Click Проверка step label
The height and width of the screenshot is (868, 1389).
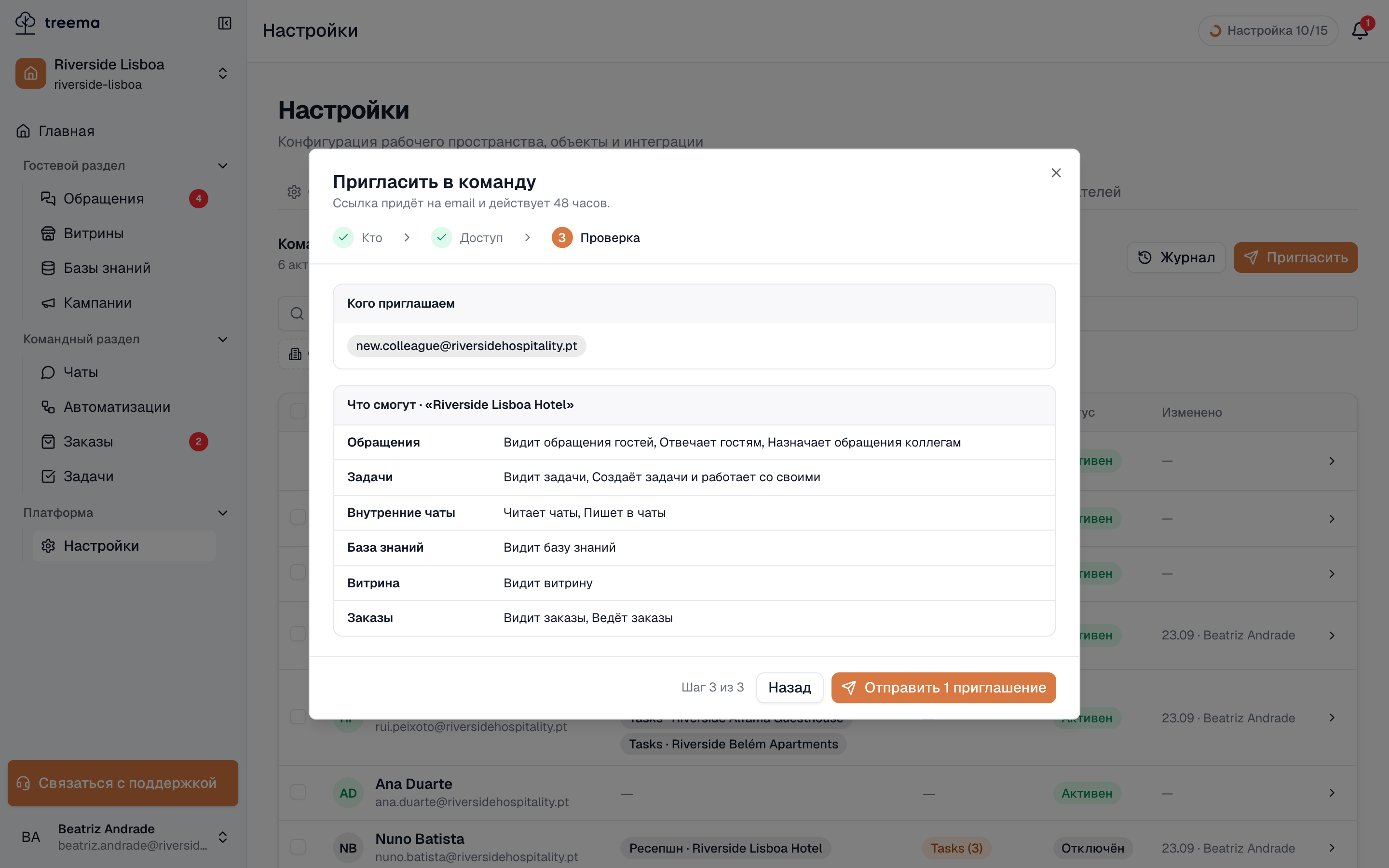610,238
